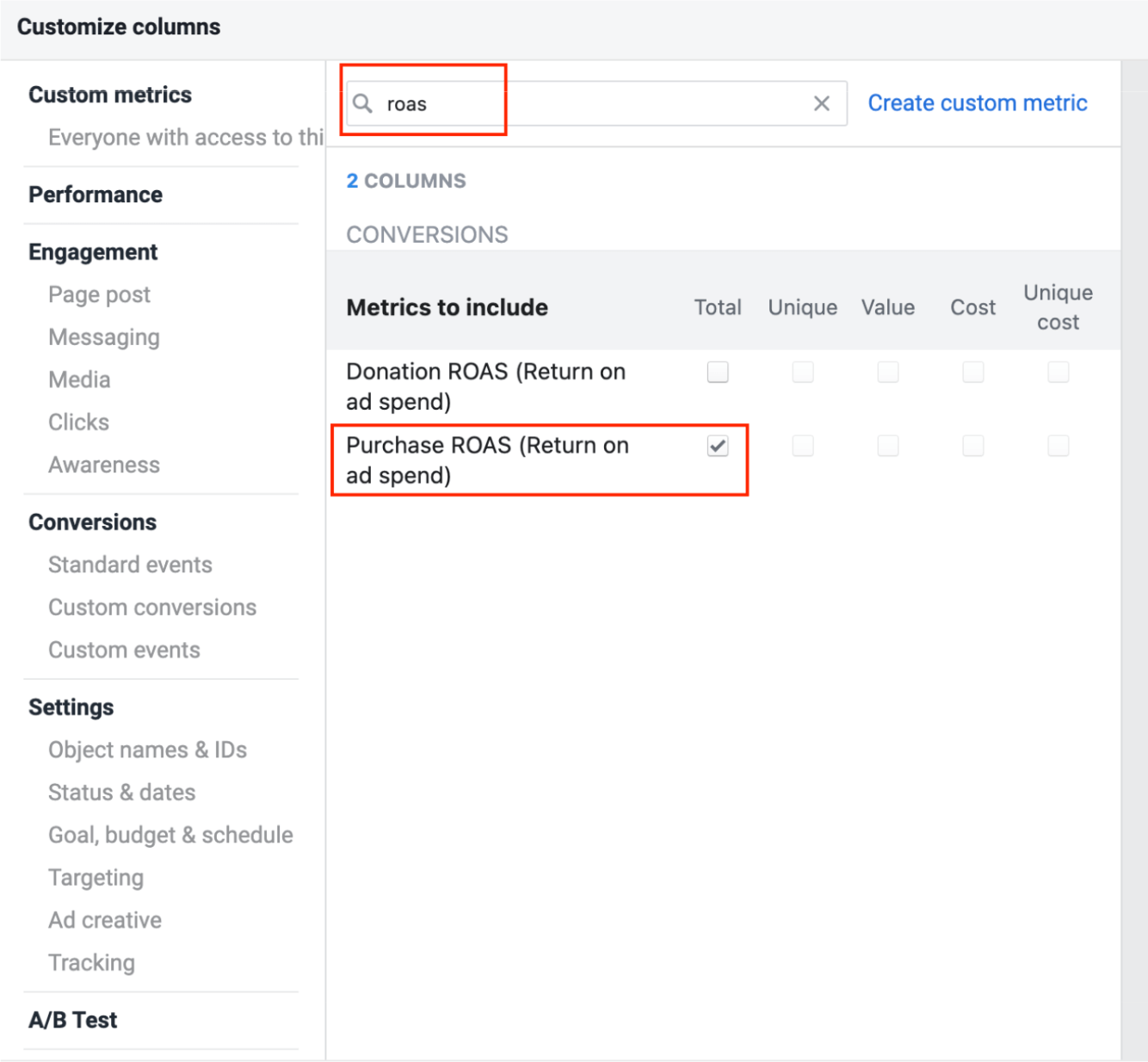
Task: Open Goal, budget & schedule settings
Action: click(170, 835)
